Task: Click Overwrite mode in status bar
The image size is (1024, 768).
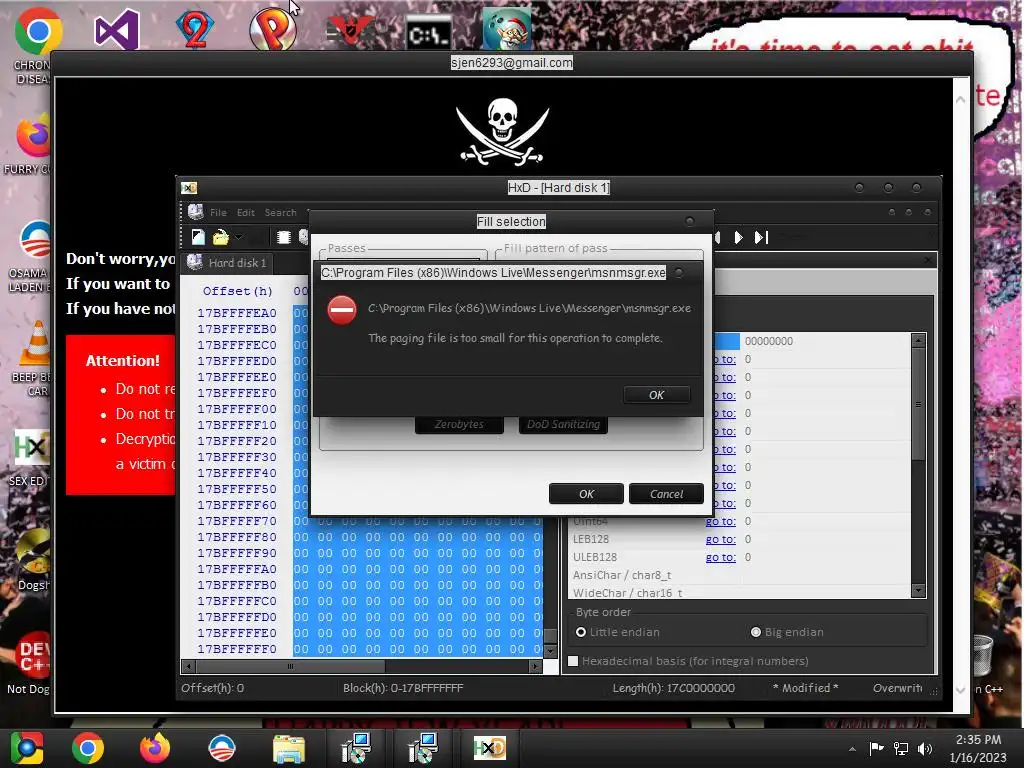Action: (897, 688)
